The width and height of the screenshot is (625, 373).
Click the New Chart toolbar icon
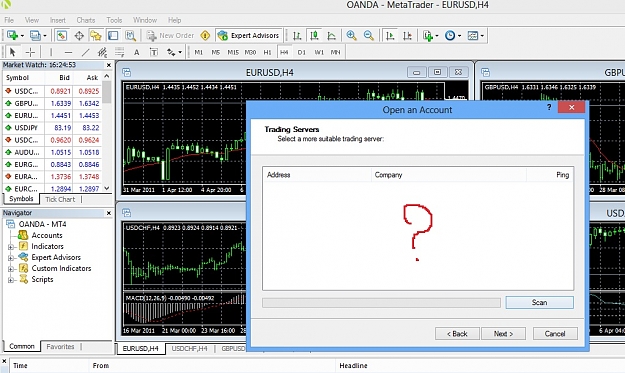click(13, 35)
